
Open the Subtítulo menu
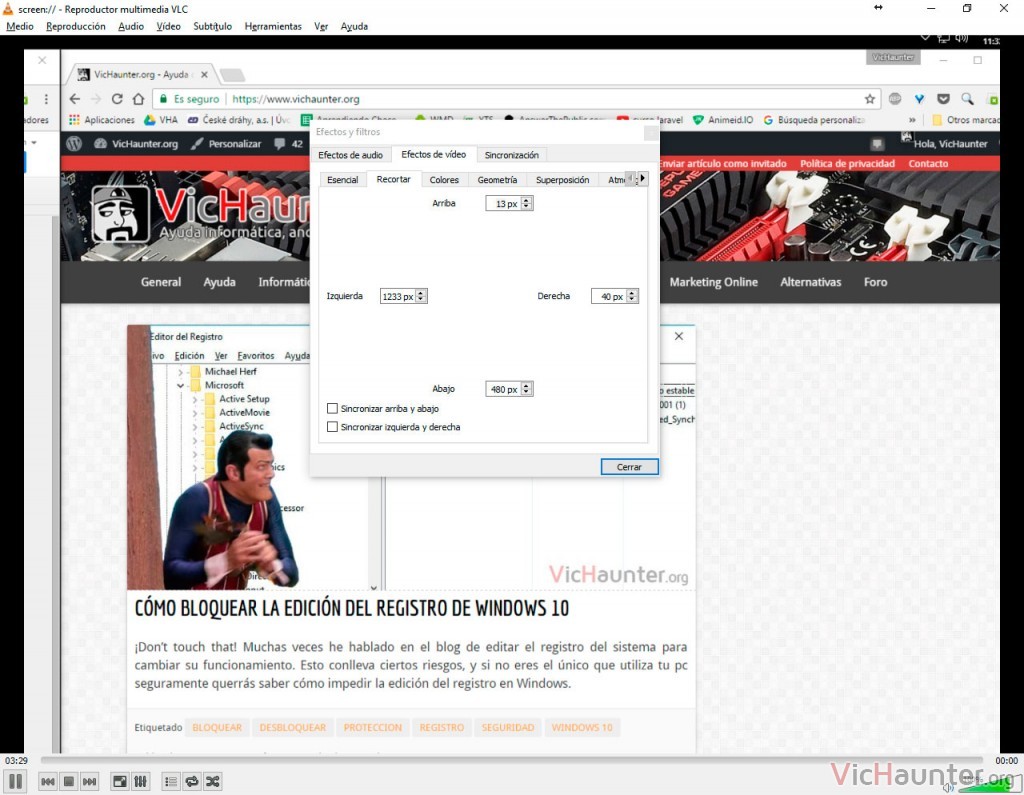pos(212,26)
